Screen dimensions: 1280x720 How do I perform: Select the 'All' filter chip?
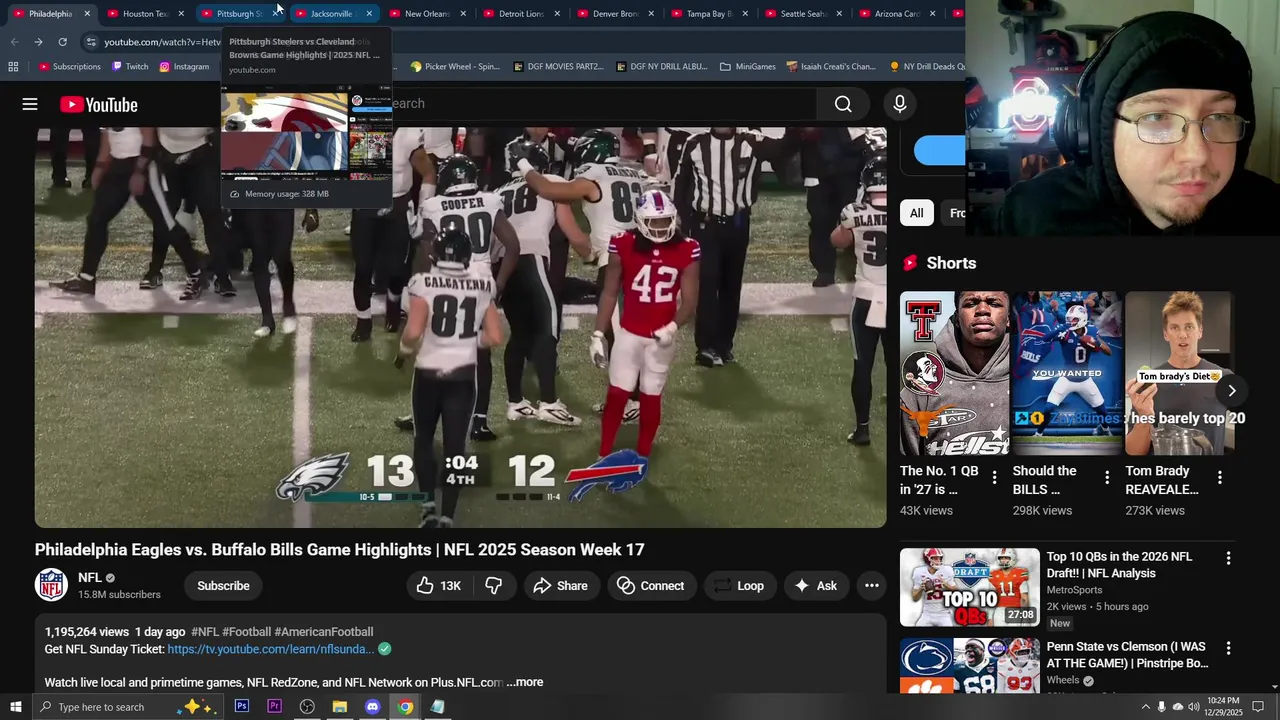coord(916,213)
